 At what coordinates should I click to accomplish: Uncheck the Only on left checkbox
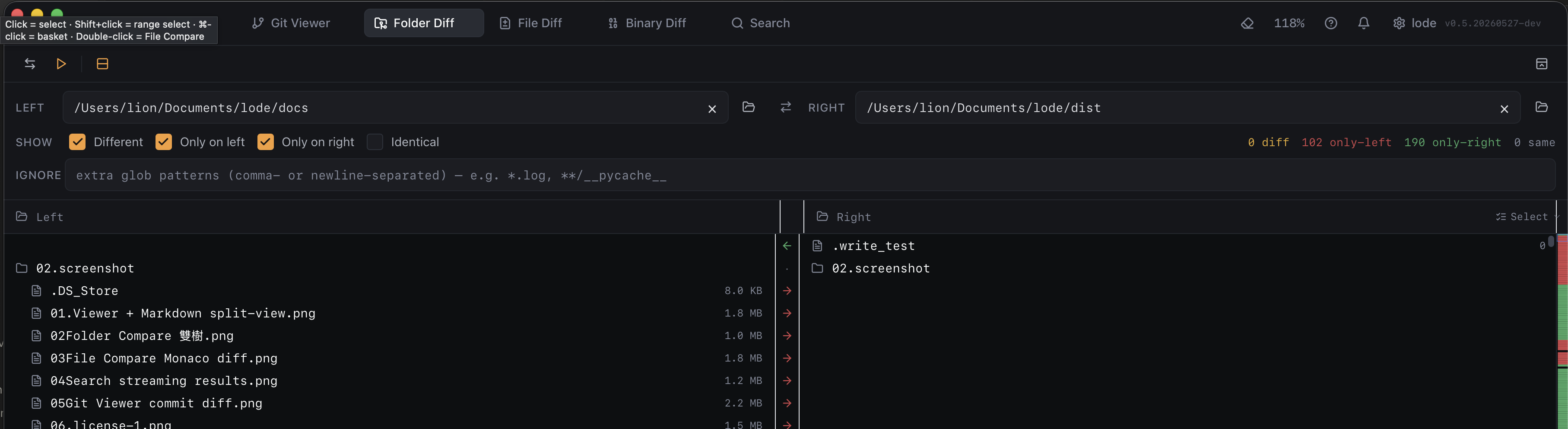(x=163, y=142)
